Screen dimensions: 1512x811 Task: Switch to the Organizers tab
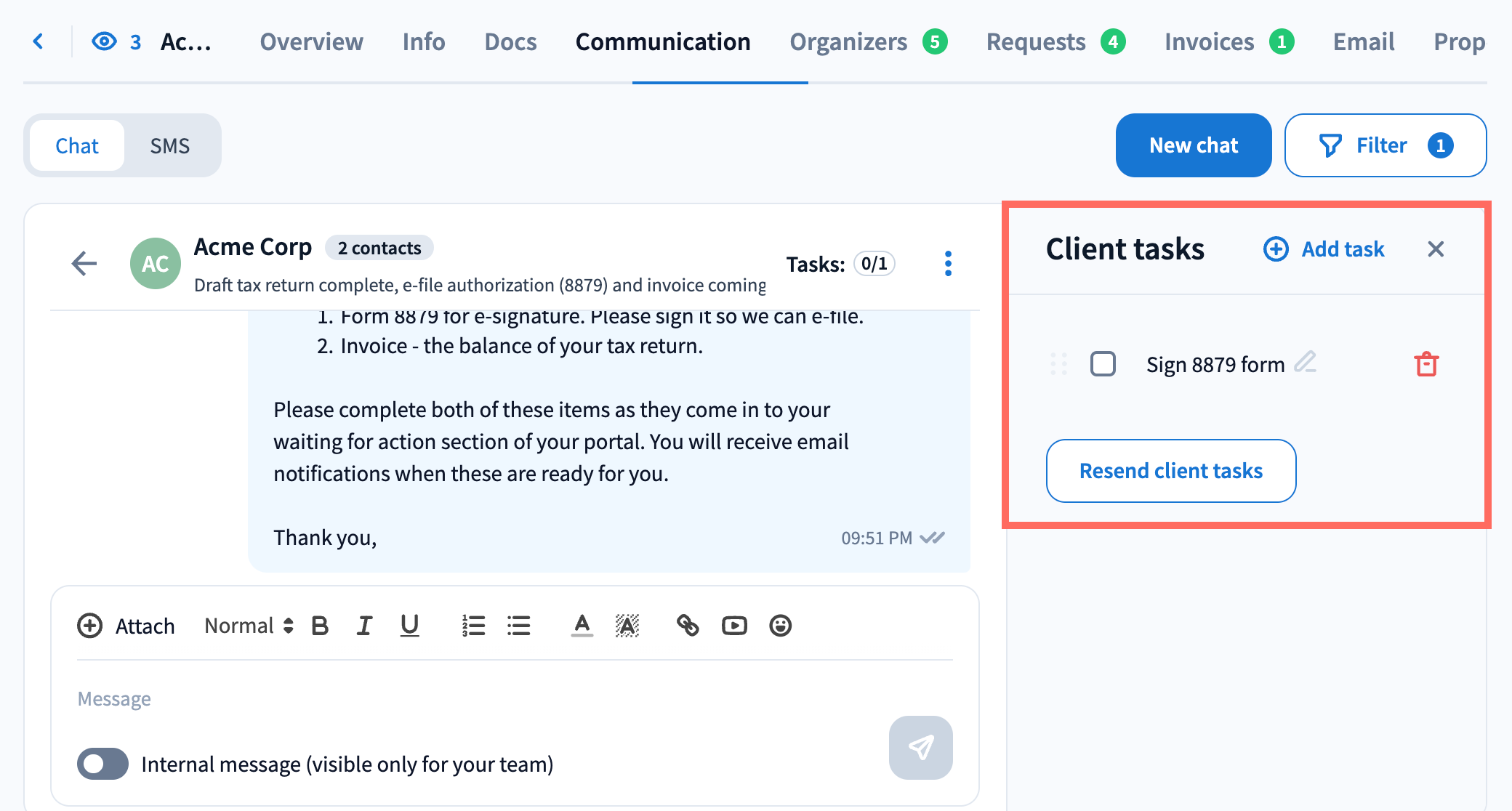tap(848, 42)
